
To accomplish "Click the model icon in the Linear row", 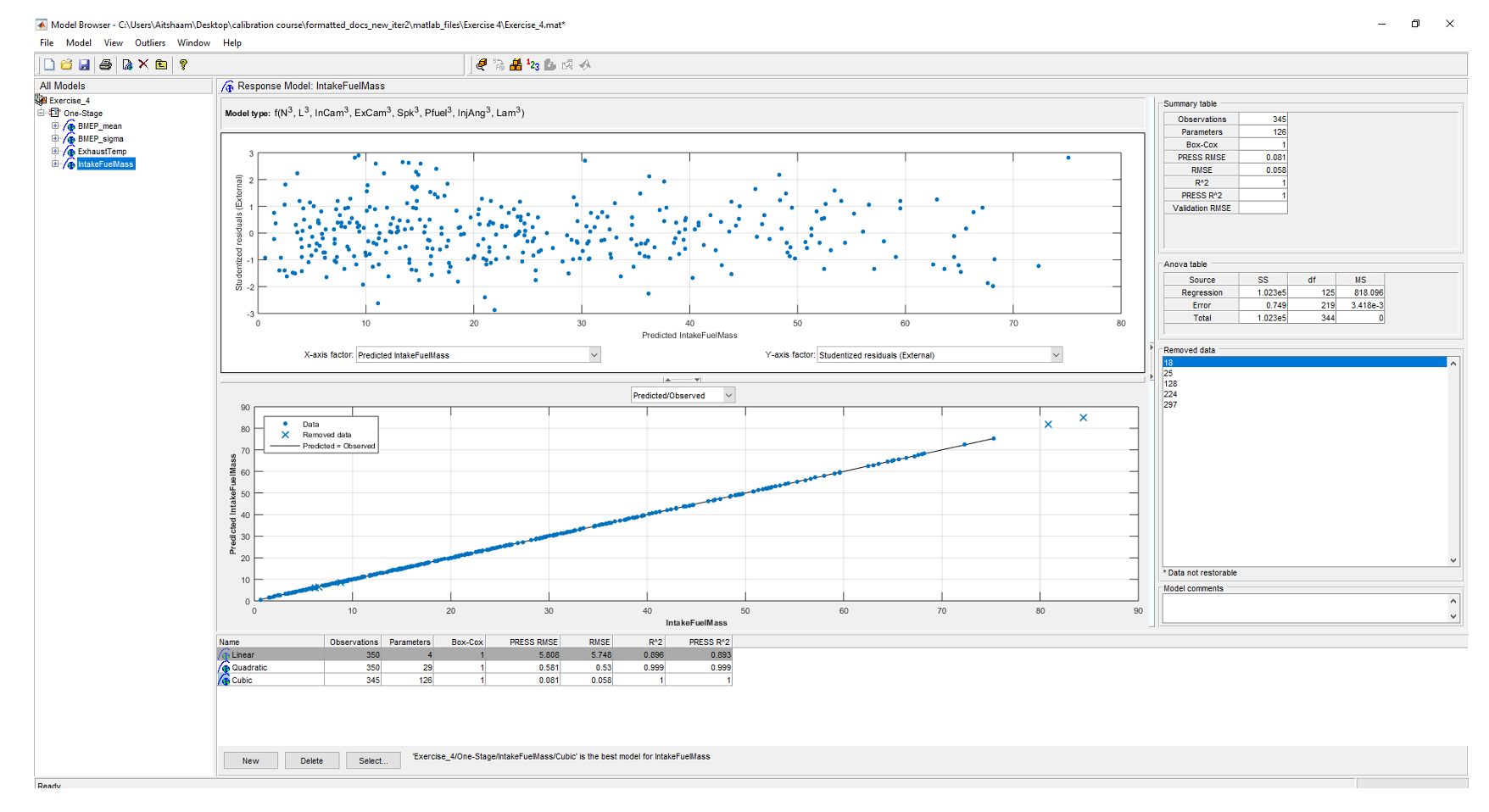I will [x=225, y=655].
